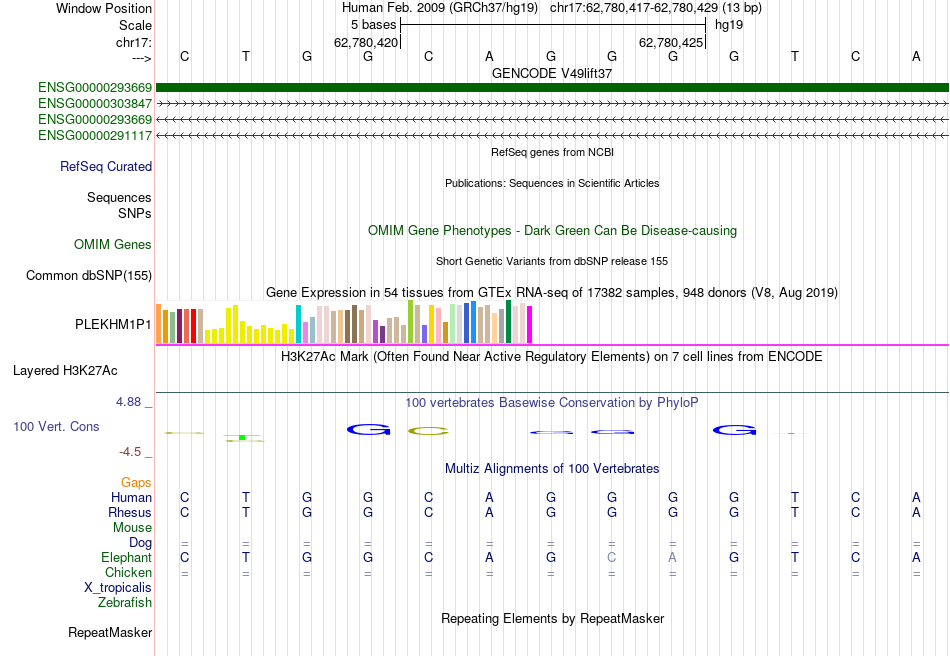Click the Layered H3K27Ac track label

(x=65, y=371)
